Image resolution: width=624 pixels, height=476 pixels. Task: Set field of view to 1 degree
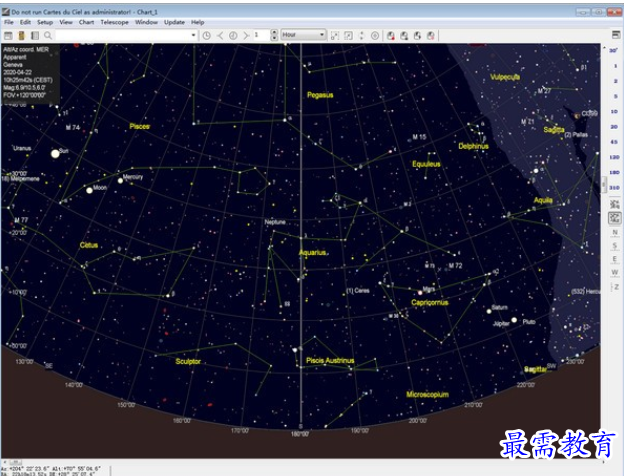(x=615, y=66)
